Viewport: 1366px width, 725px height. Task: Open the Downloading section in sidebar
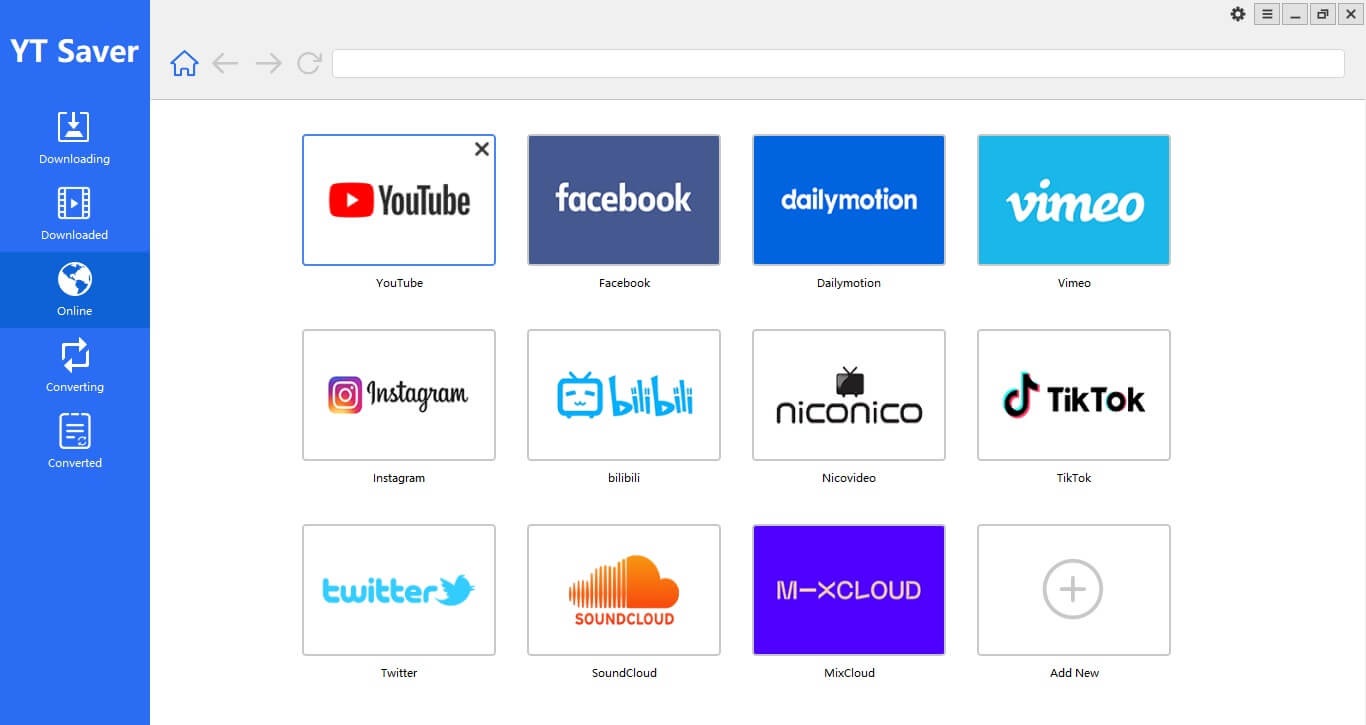point(74,137)
